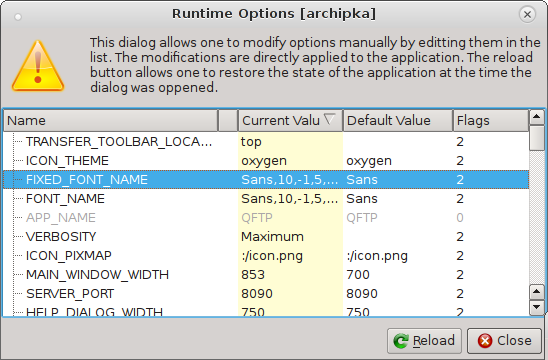
Task: Select the MAIN_WINDOW_WIDTH row
Action: click(x=266, y=275)
